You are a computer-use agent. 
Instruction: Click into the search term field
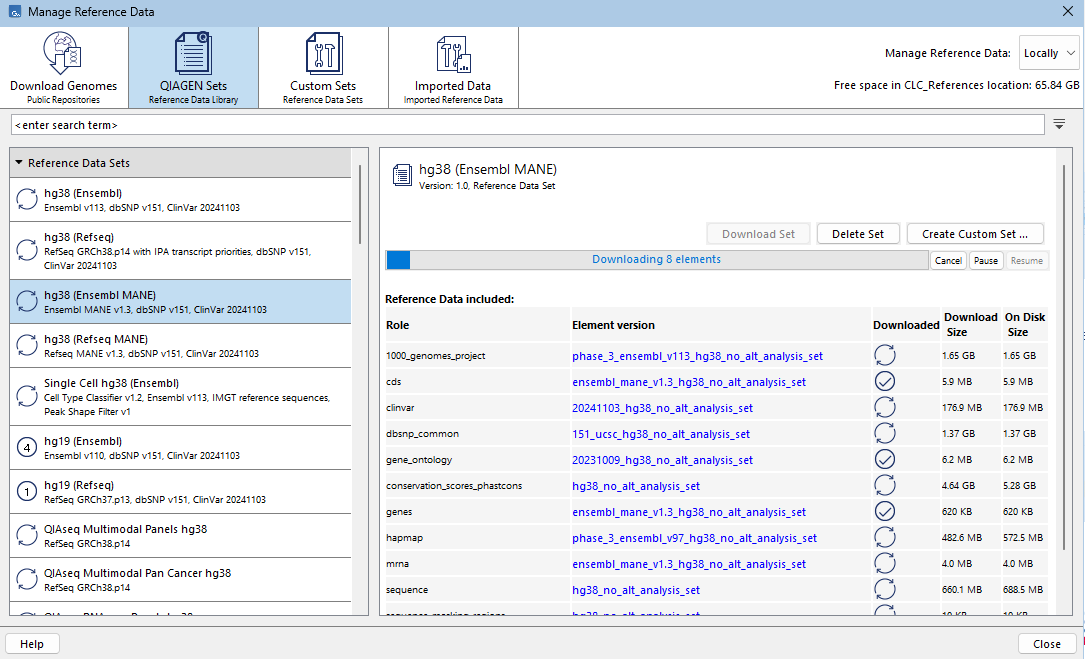527,125
